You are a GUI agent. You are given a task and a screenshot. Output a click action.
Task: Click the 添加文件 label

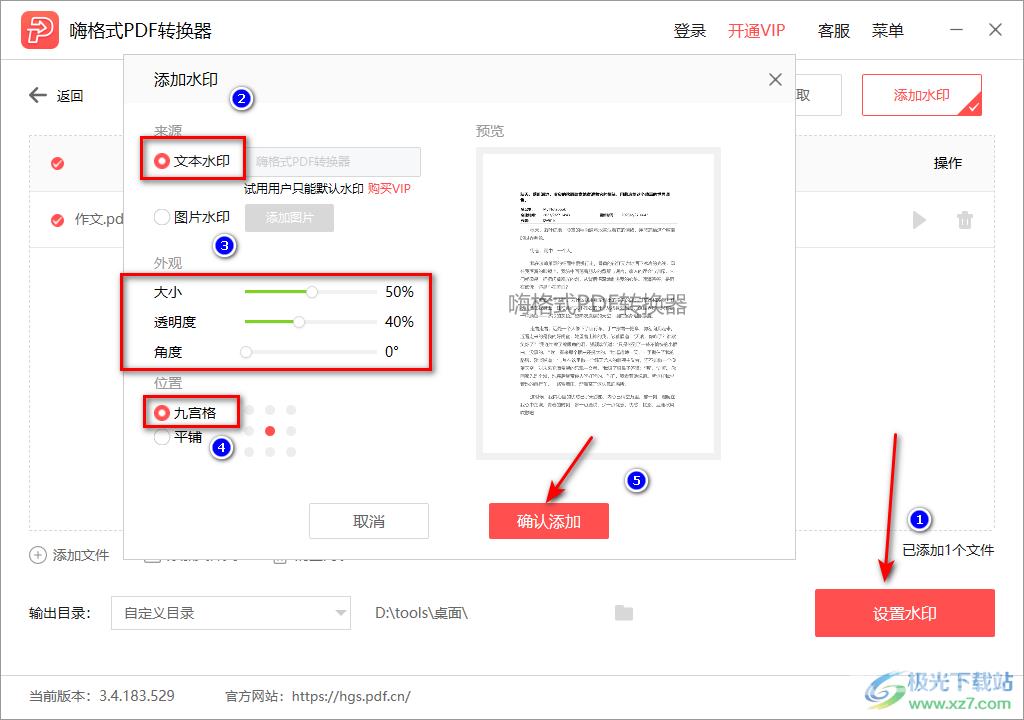[80, 555]
